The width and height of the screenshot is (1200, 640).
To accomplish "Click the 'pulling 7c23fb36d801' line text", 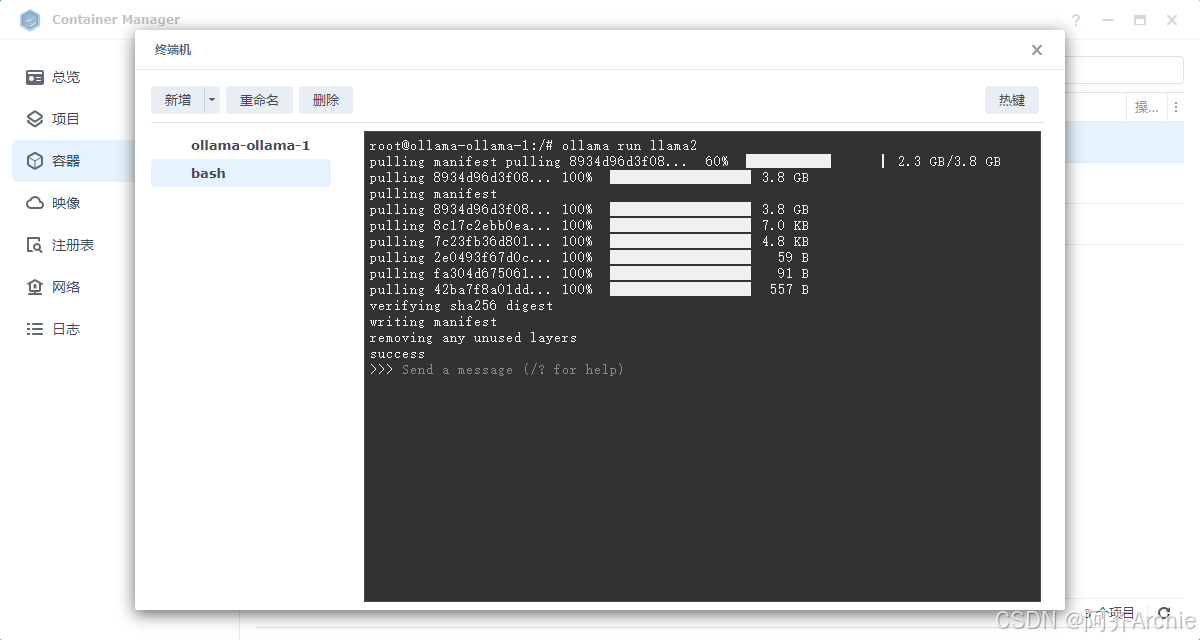I will pyautogui.click(x=460, y=242).
